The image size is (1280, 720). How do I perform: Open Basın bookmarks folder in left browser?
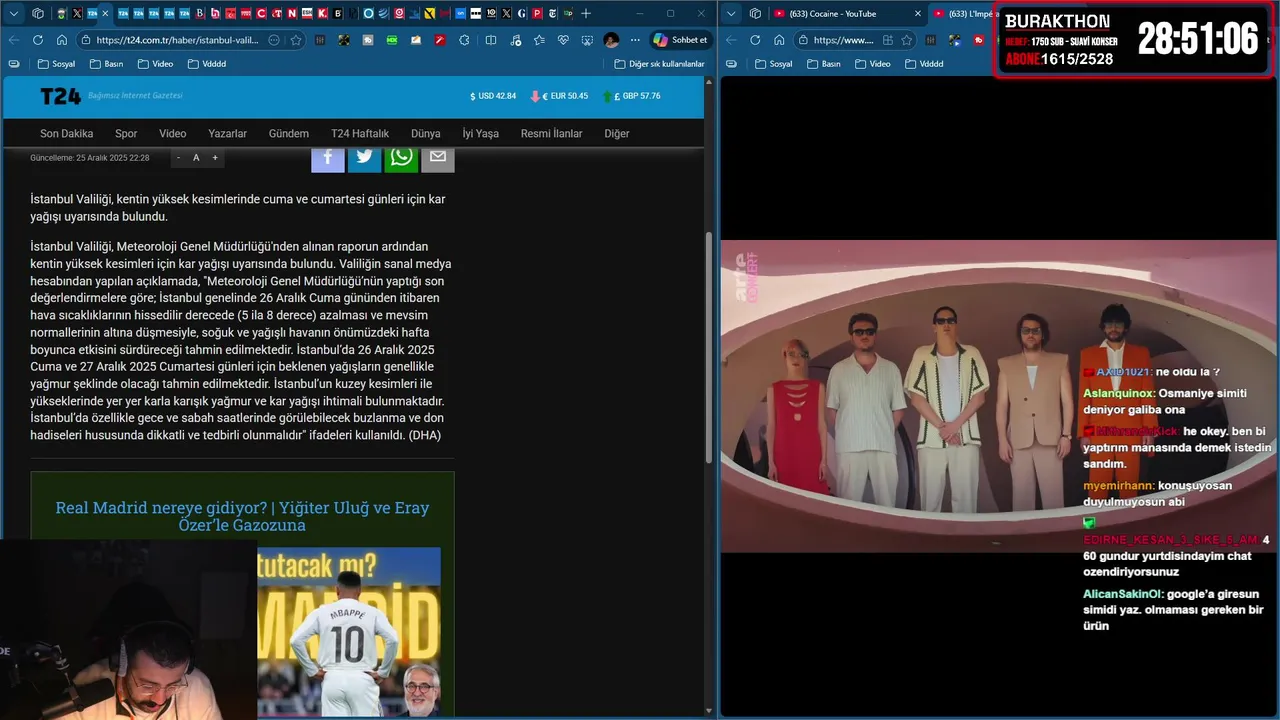[x=106, y=63]
